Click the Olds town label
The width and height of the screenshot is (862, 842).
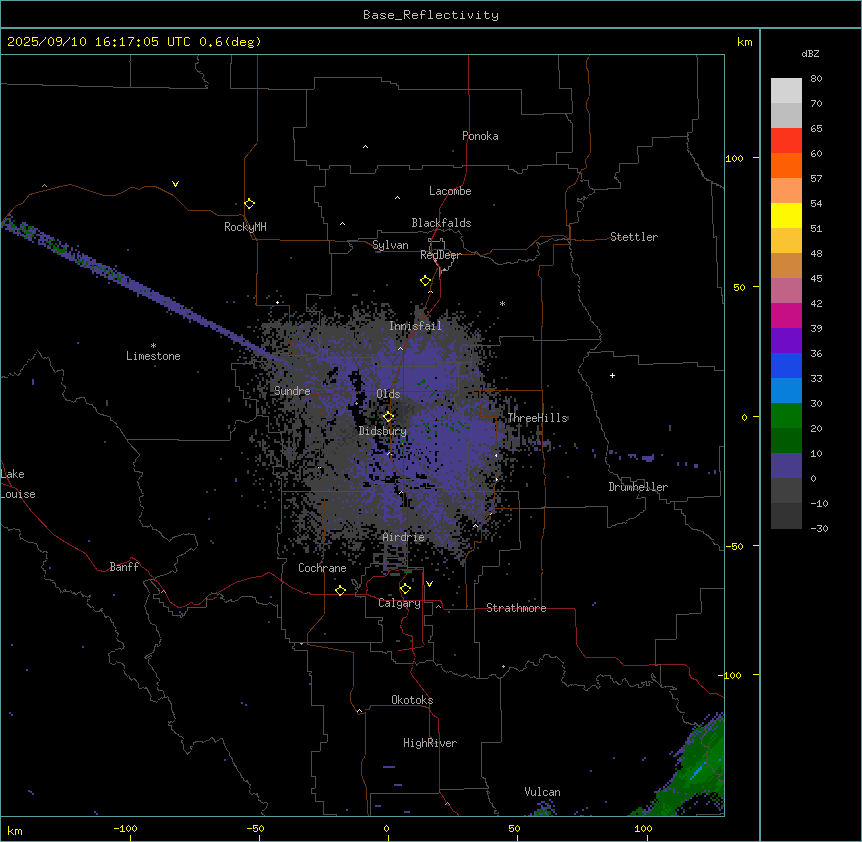388,394
